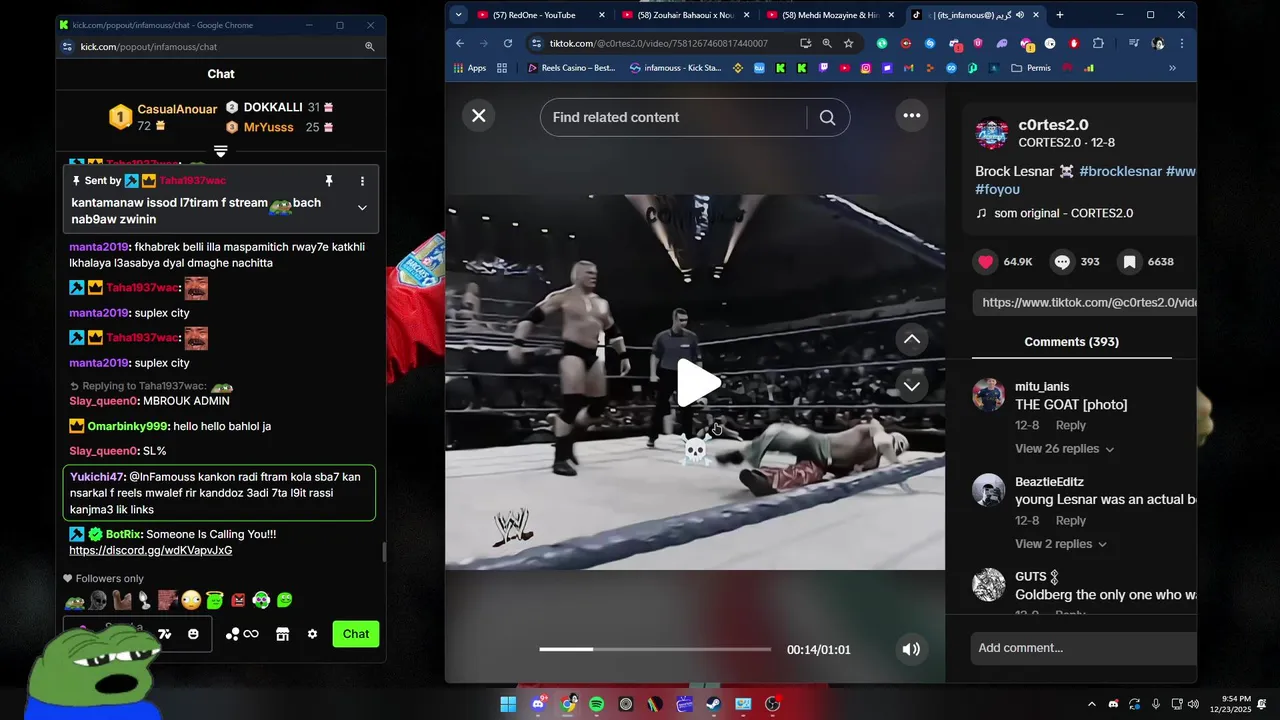Like the video with the heart icon
The image size is (1280, 720).
pyautogui.click(x=986, y=262)
